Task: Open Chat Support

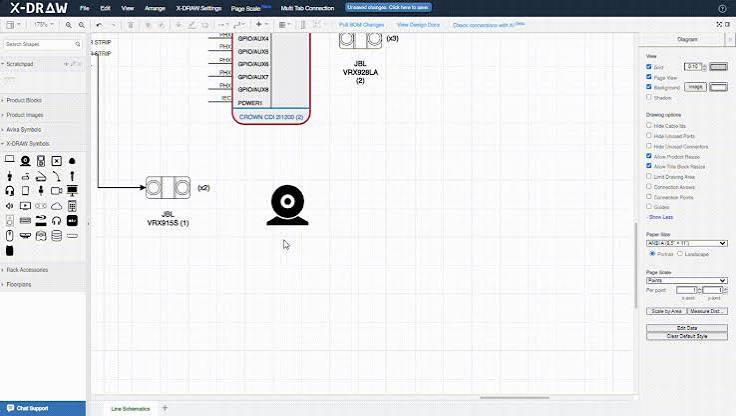Action: click(x=43, y=408)
